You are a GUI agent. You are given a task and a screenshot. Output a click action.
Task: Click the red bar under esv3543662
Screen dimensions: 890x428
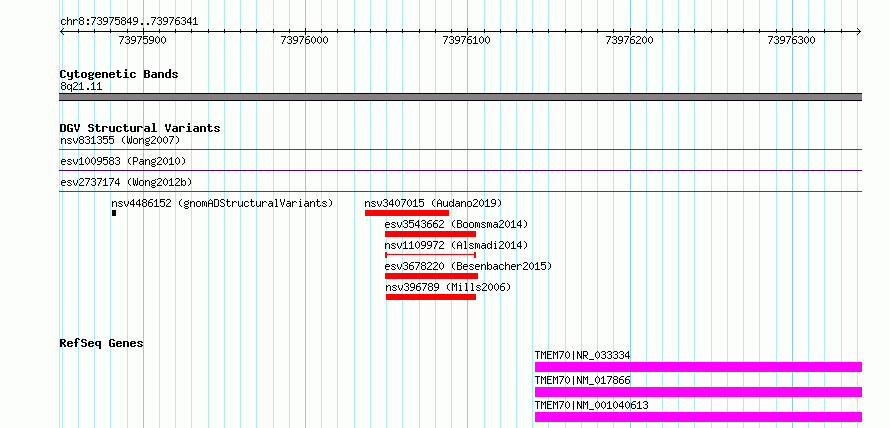[430, 234]
